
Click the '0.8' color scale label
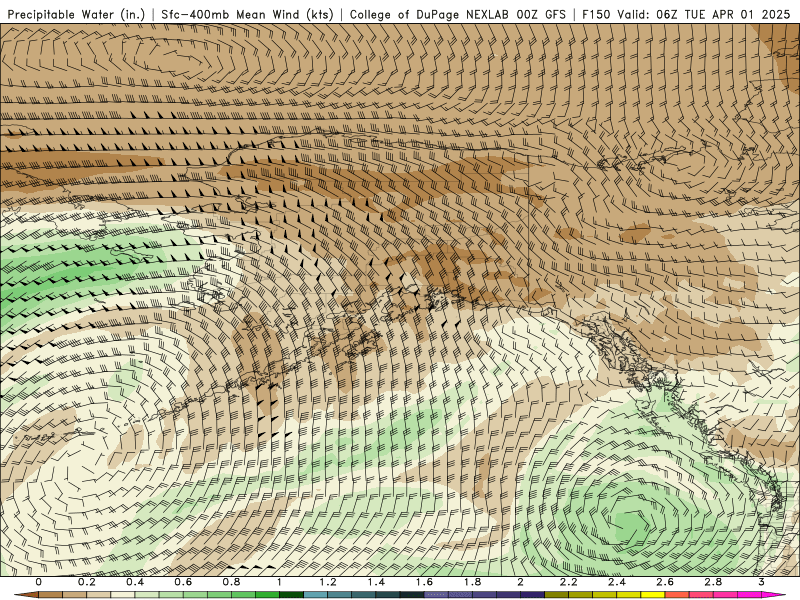231,582
